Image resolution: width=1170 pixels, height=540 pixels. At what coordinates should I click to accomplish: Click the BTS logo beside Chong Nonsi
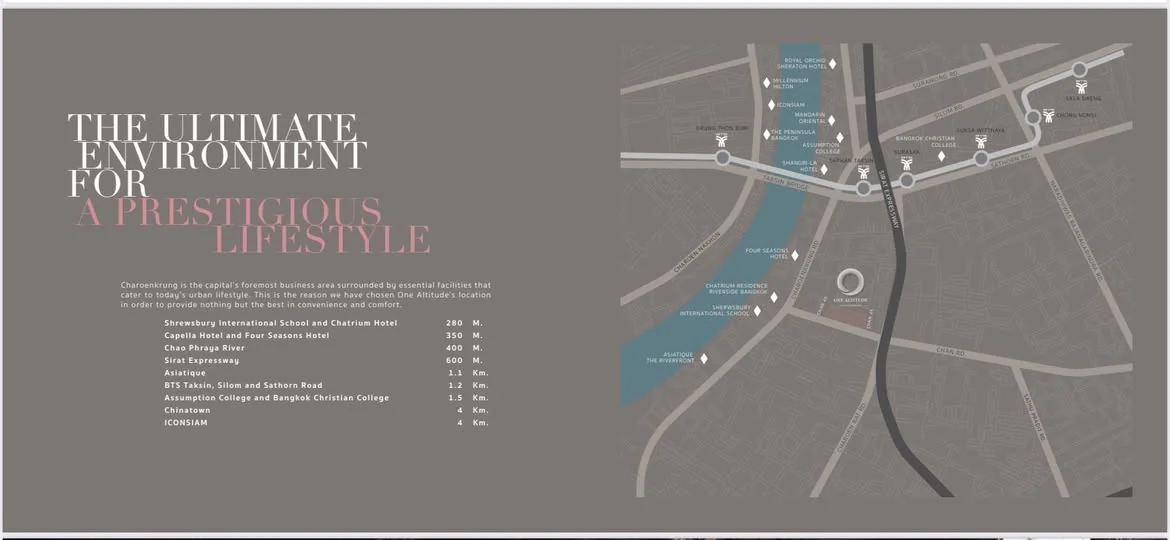point(1048,115)
